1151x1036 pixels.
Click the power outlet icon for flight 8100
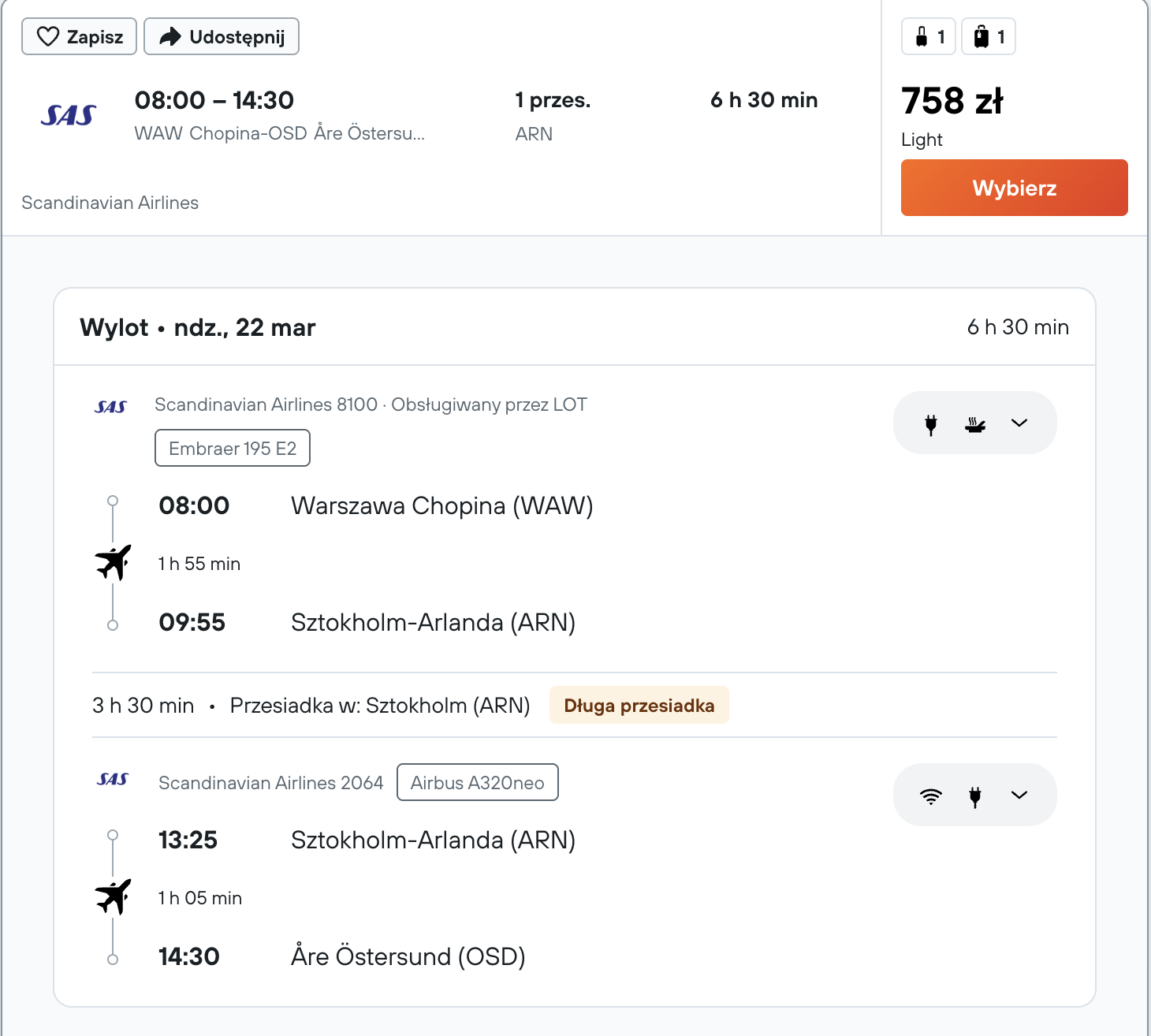(931, 424)
